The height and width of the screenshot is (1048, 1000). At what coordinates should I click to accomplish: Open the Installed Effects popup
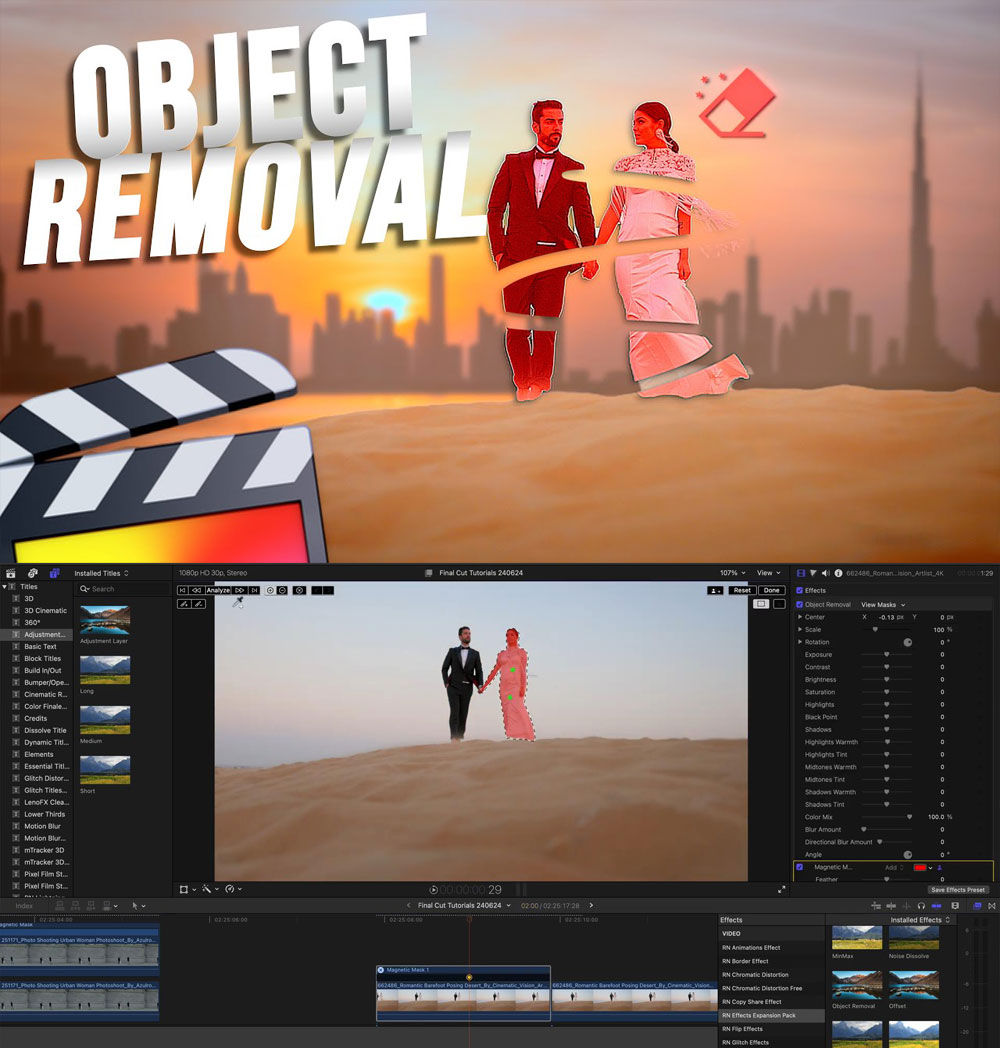click(x=920, y=920)
